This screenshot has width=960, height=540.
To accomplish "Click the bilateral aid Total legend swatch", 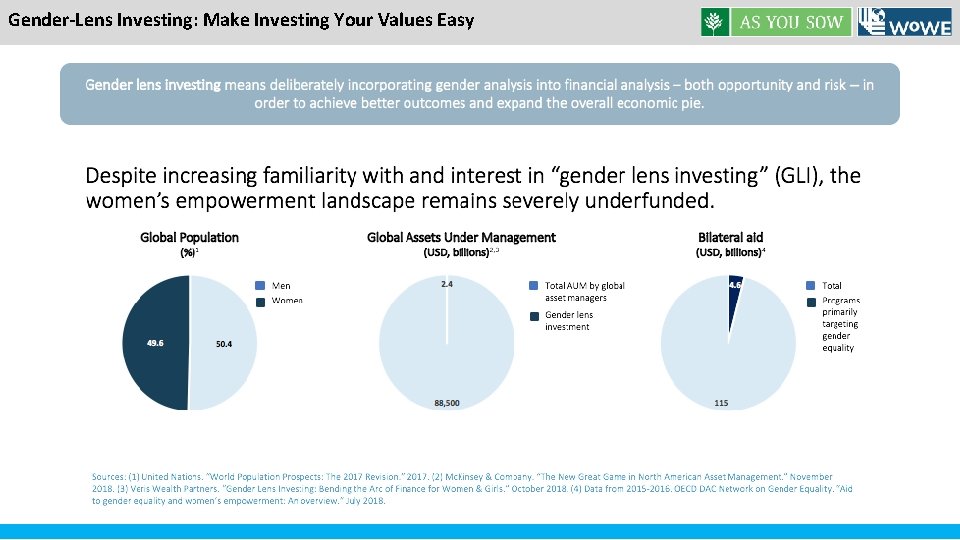I will point(811,285).
